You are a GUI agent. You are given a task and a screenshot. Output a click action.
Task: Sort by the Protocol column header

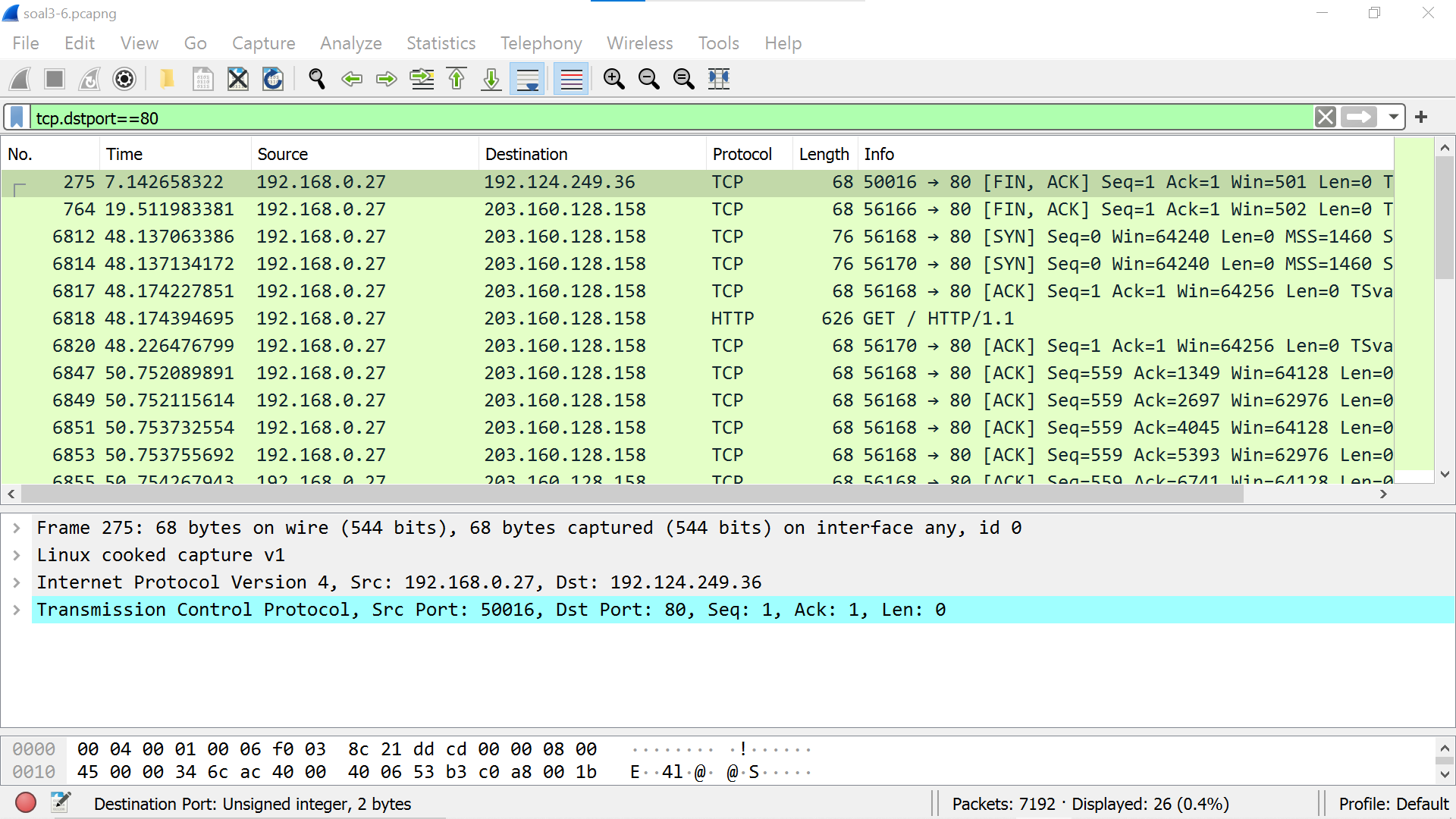pyautogui.click(x=742, y=154)
